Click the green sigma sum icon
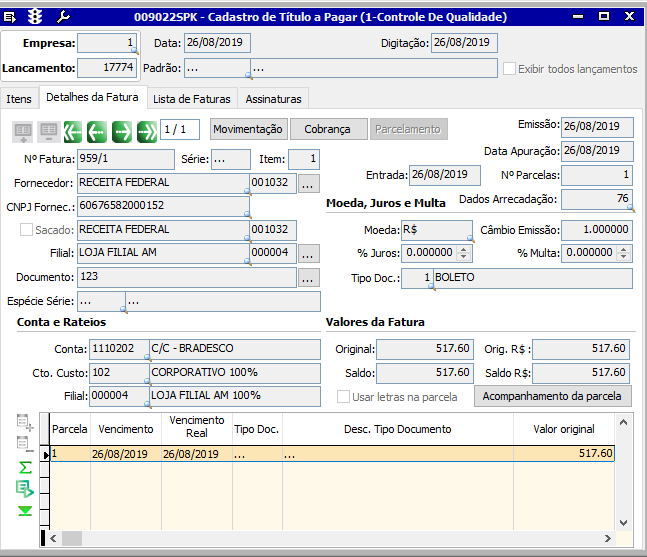 tap(25, 467)
